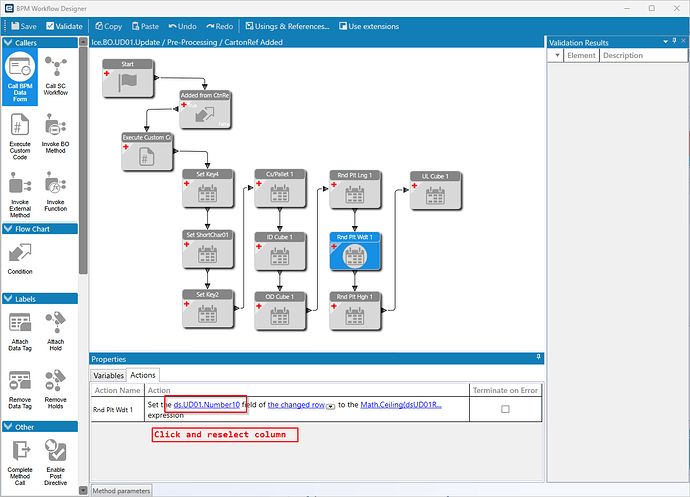This screenshot has height=497, width=690.
Task: Collapse the Other section
Action: [8, 427]
